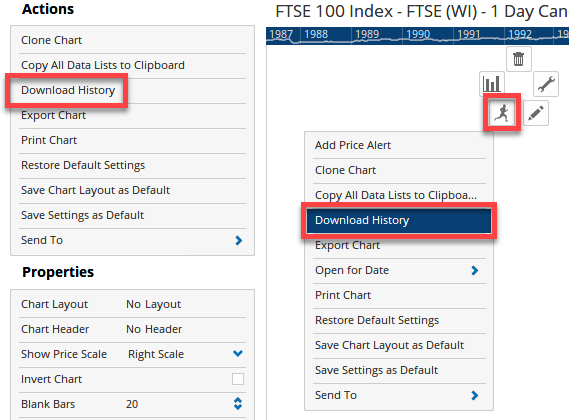This screenshot has height=420, width=569.
Task: Choose Print Chart in popup menu
Action: pos(399,295)
